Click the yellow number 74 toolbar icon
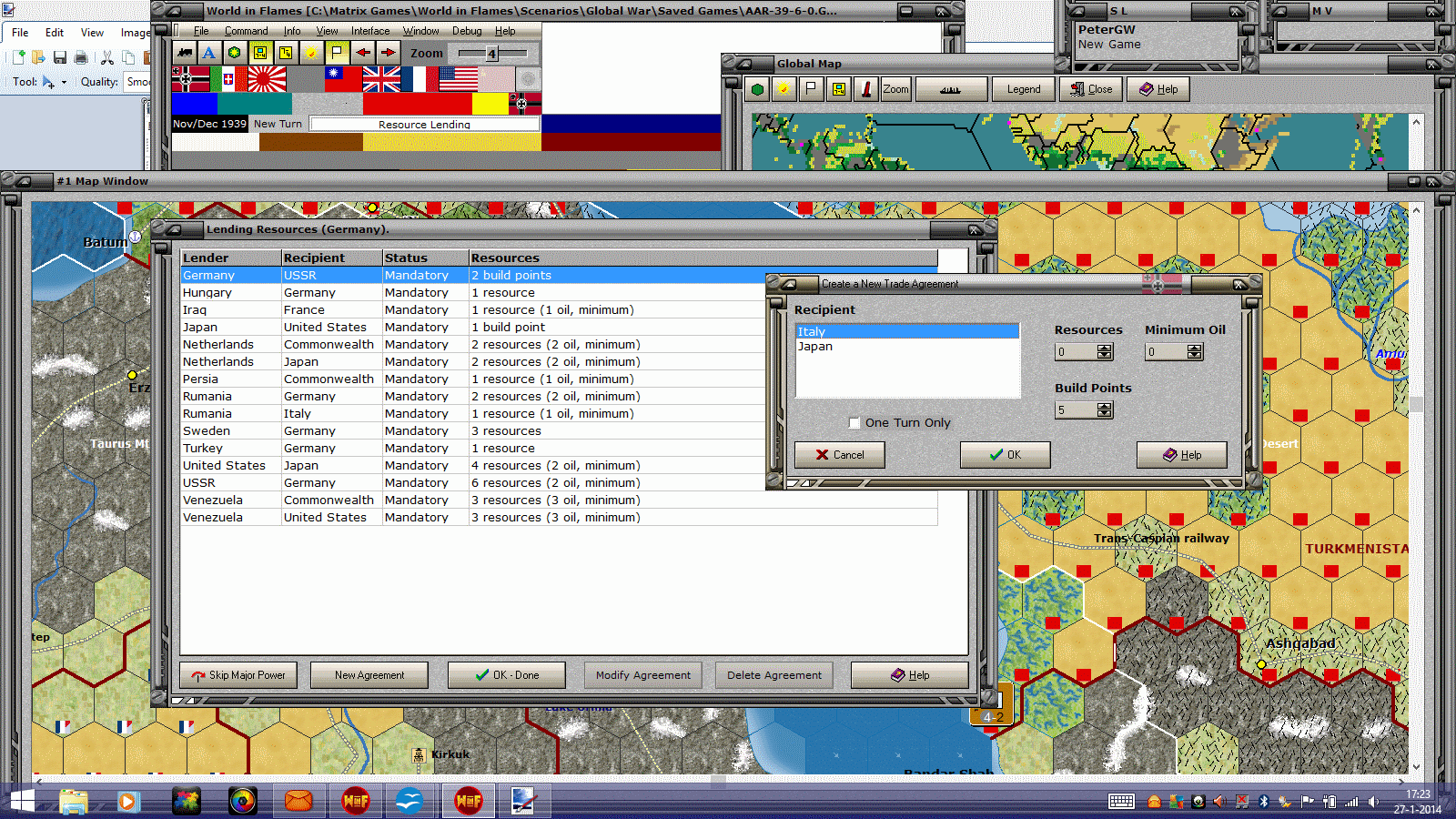This screenshot has height=819, width=1456. pyautogui.click(x=286, y=53)
